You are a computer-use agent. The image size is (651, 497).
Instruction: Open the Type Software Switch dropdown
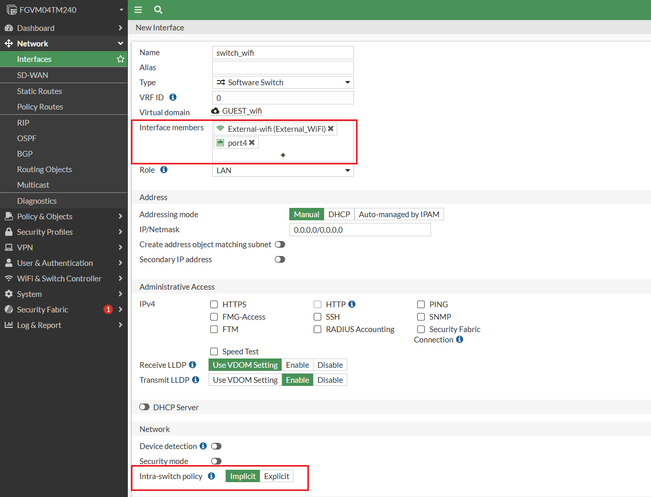click(283, 82)
